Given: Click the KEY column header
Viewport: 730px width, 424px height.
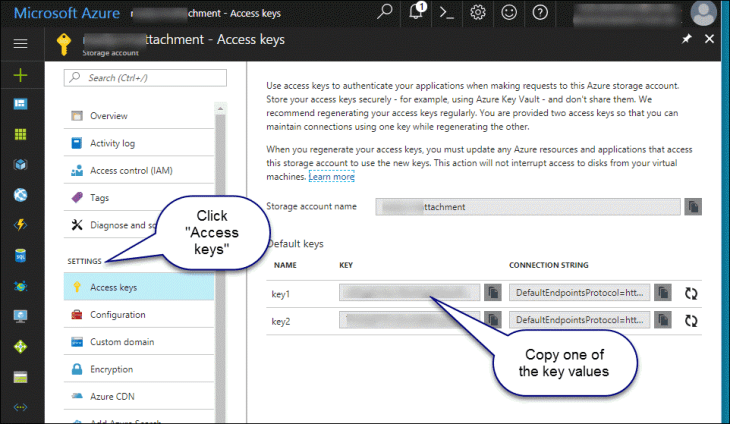Looking at the screenshot, I should [x=346, y=265].
